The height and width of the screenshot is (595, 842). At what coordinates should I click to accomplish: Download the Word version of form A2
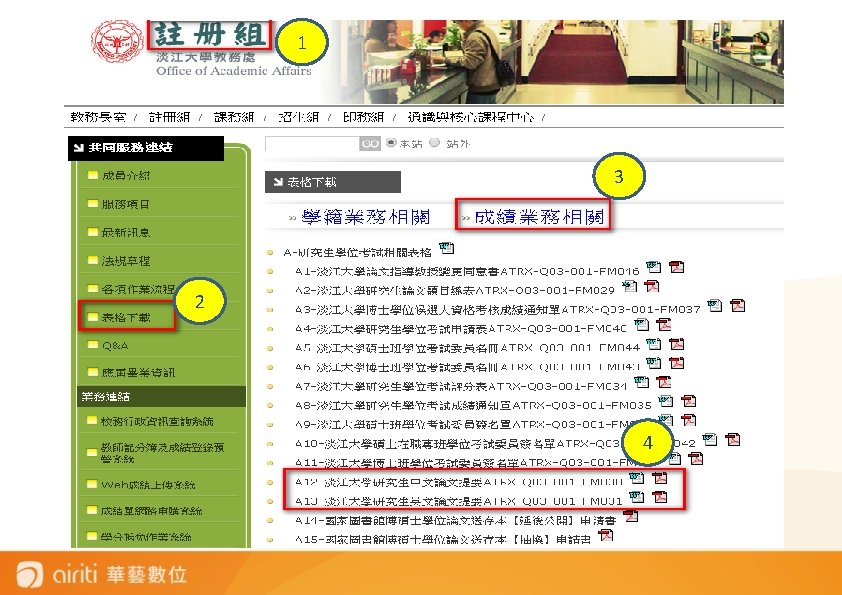point(629,286)
